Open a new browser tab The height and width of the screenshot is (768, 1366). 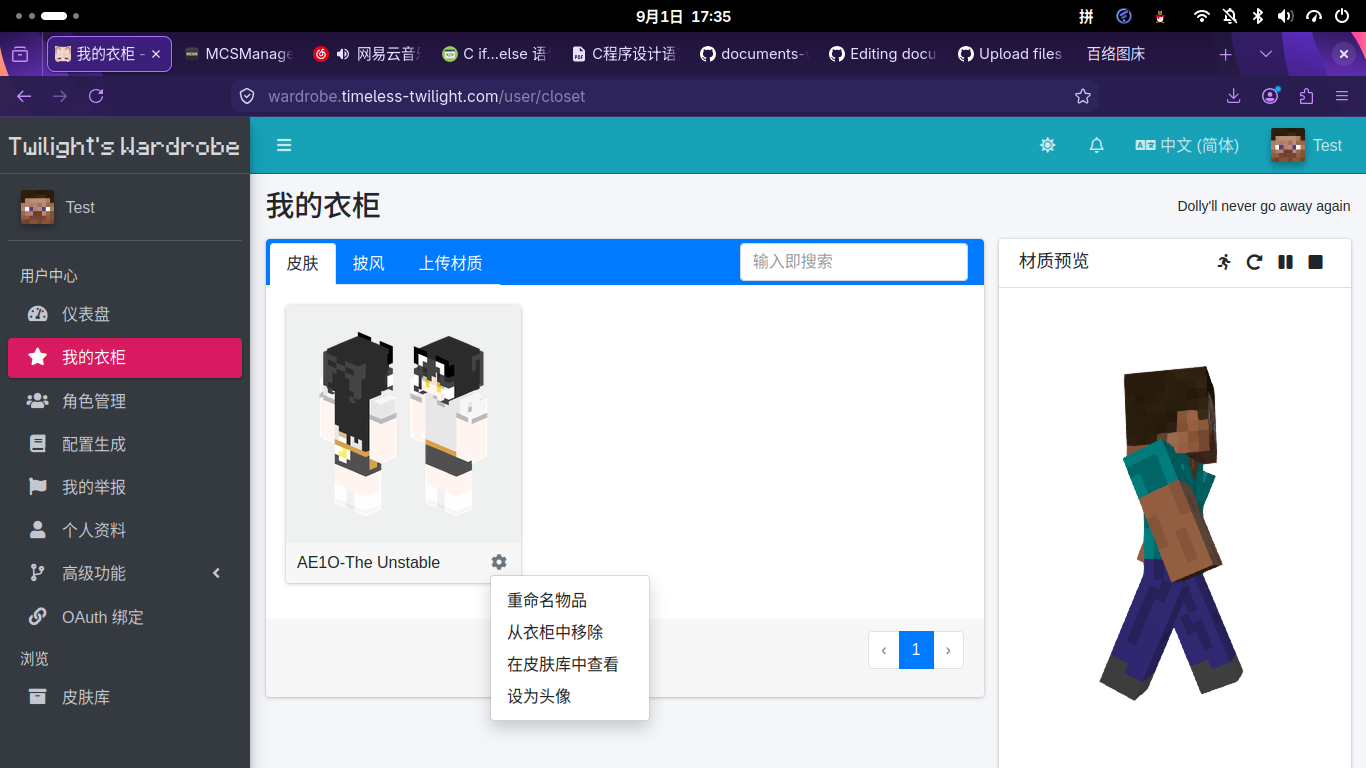1225,54
